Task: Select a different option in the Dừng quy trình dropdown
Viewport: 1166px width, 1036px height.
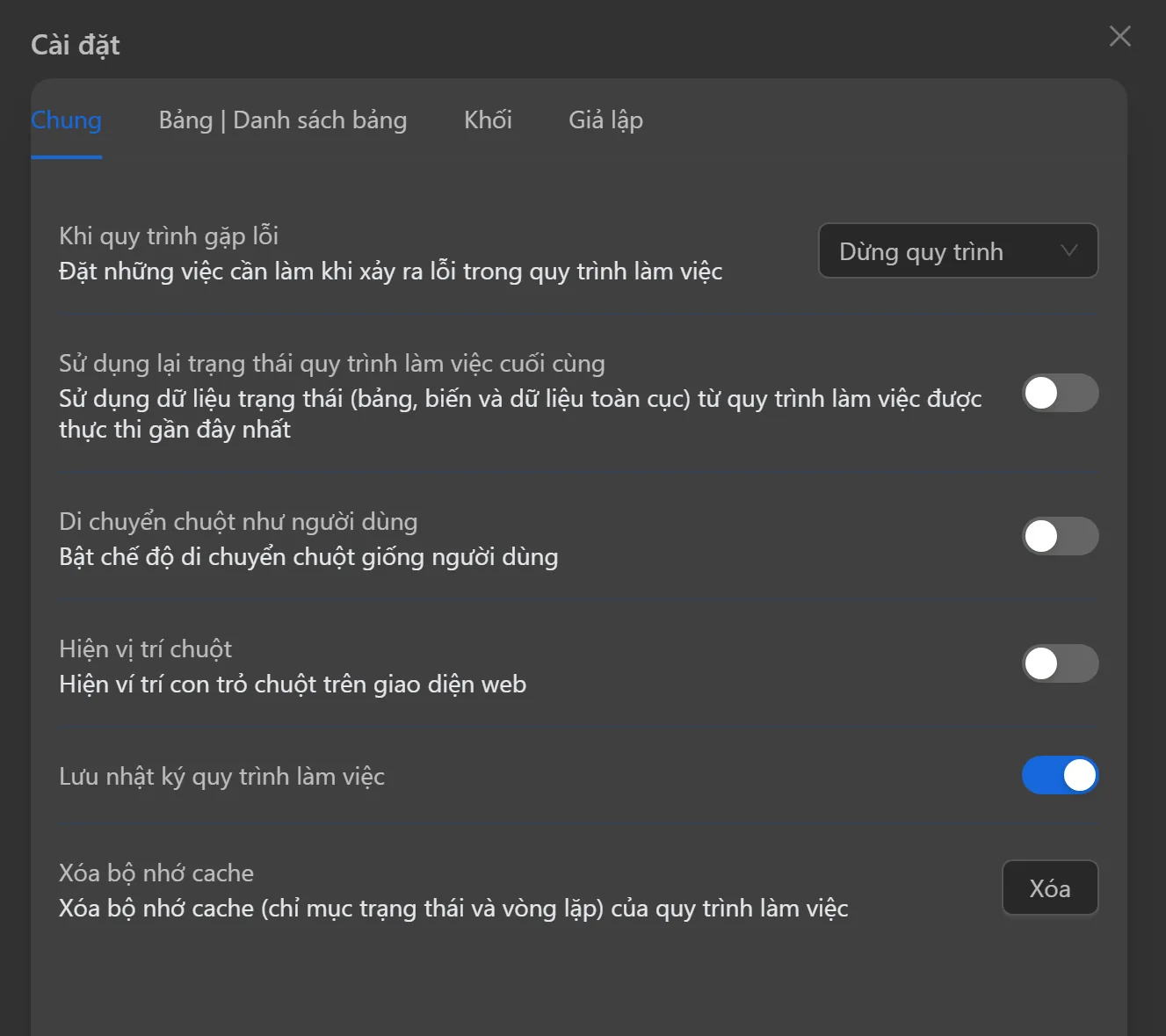Action: (957, 251)
